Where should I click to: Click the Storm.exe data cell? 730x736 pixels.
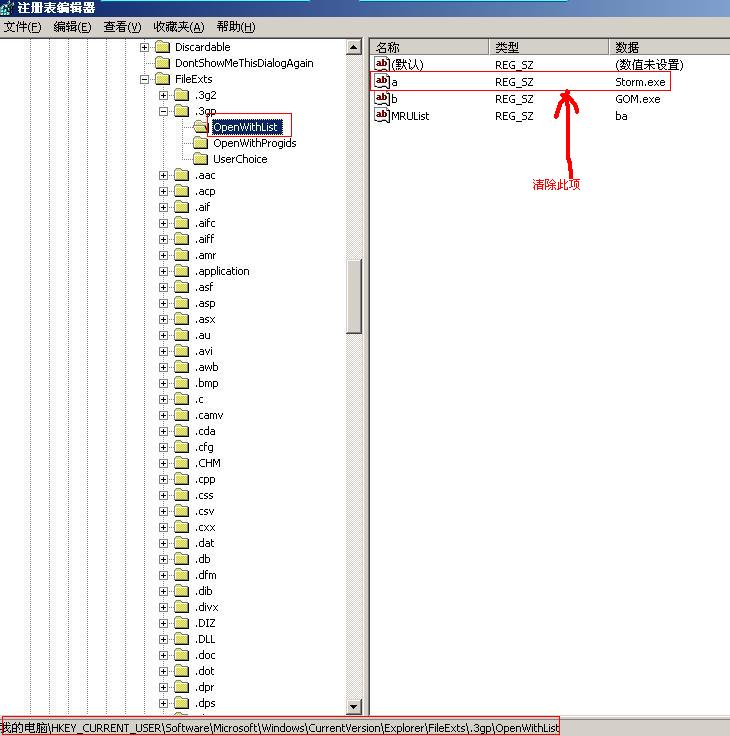click(x=640, y=82)
